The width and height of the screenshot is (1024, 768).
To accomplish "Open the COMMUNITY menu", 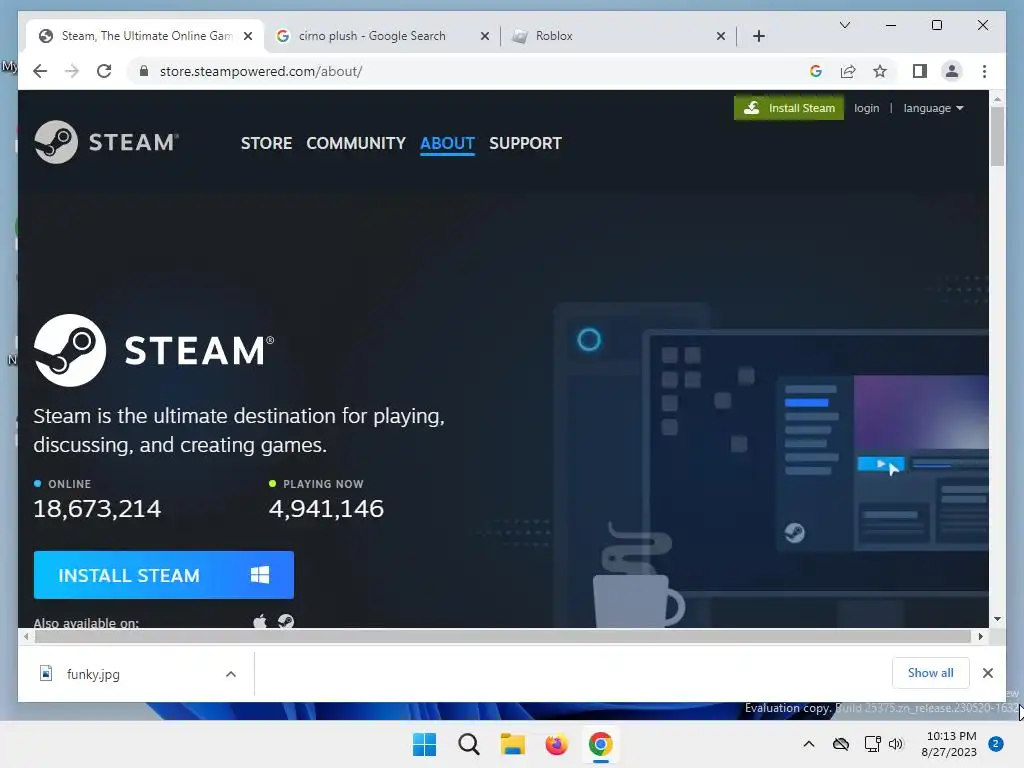I will [x=356, y=143].
